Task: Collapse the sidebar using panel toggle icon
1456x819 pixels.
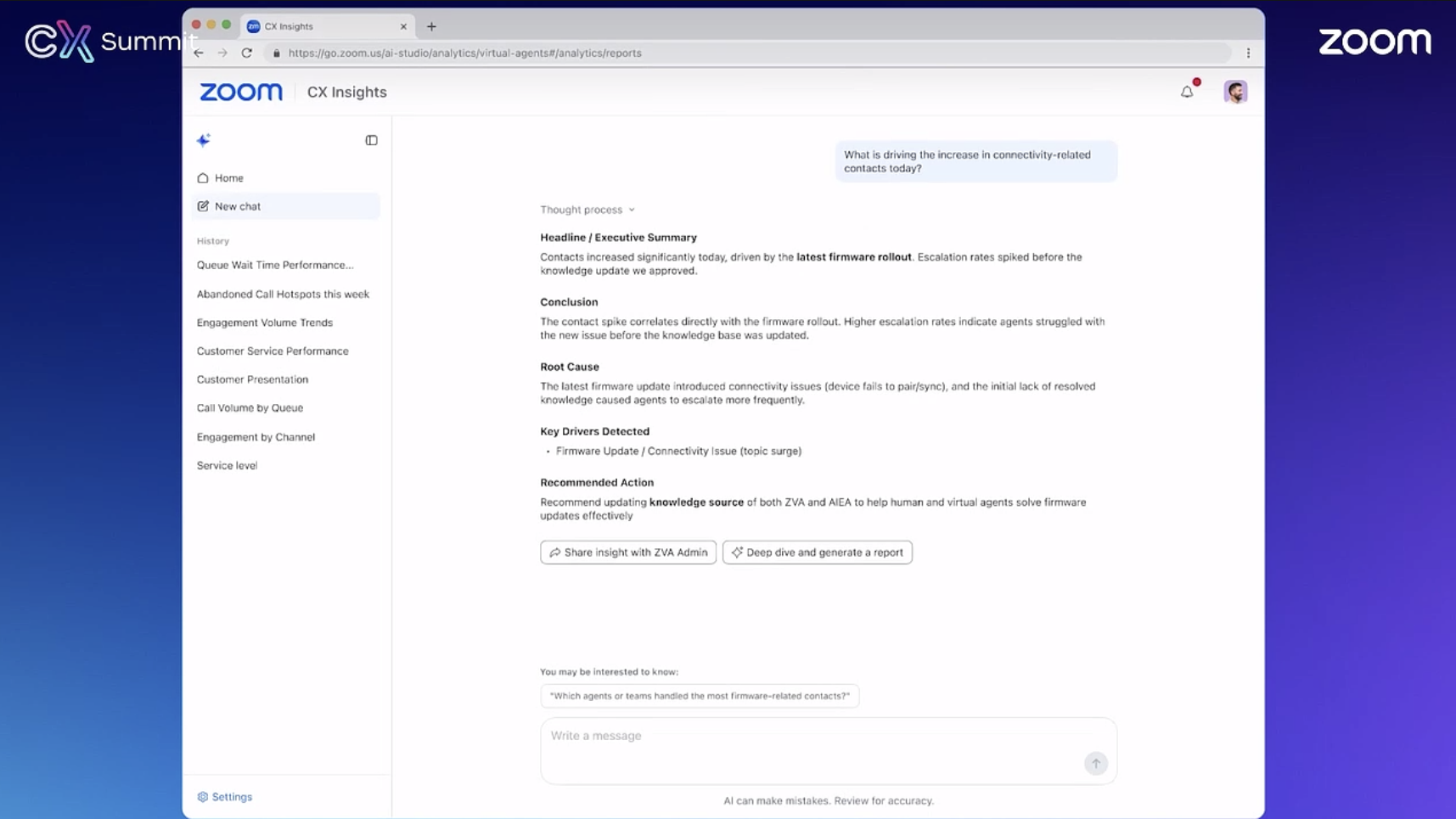Action: pos(371,140)
